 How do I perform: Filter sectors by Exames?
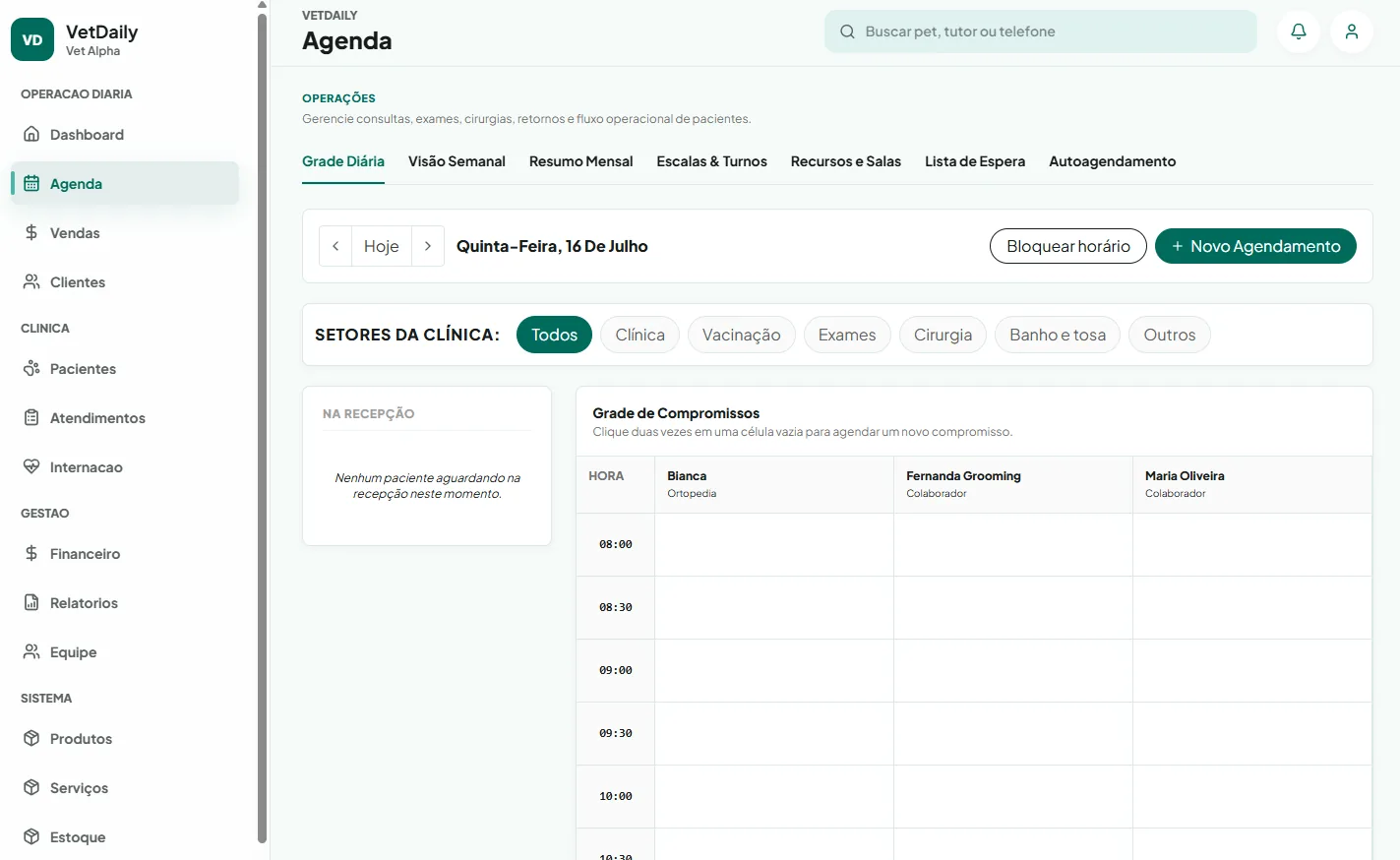tap(847, 335)
